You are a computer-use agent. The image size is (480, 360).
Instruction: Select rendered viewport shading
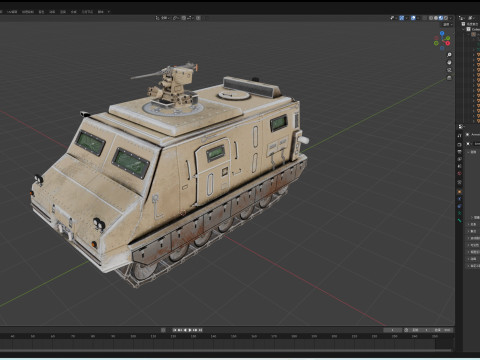click(446, 18)
